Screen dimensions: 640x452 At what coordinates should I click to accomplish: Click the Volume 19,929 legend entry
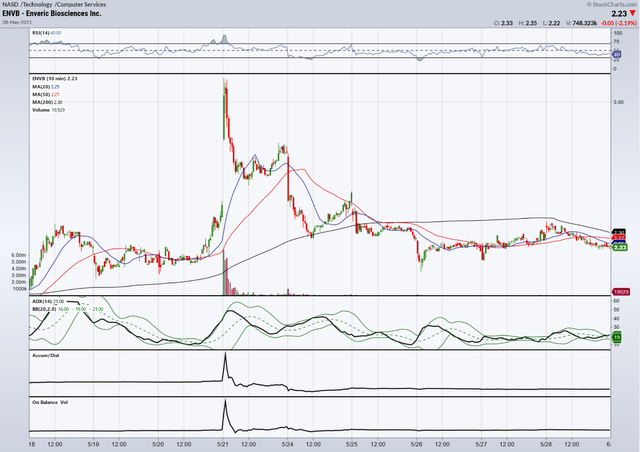(x=48, y=110)
